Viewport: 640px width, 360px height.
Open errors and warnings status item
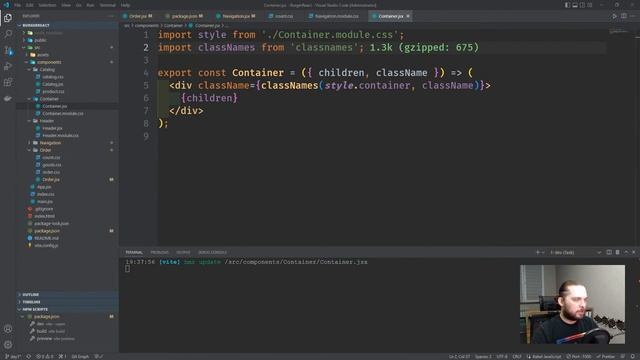(x=45, y=356)
